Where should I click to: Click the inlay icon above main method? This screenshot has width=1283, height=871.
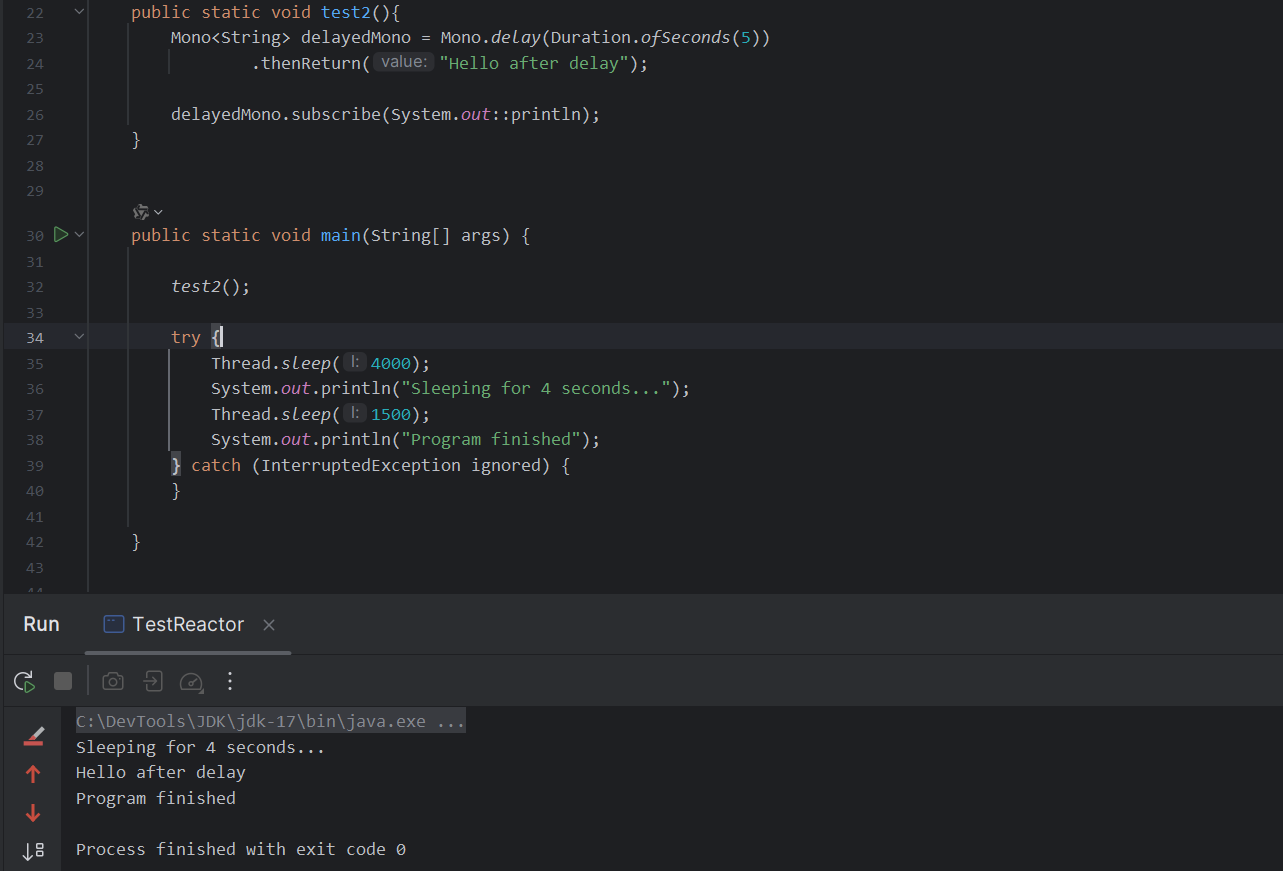coord(141,211)
